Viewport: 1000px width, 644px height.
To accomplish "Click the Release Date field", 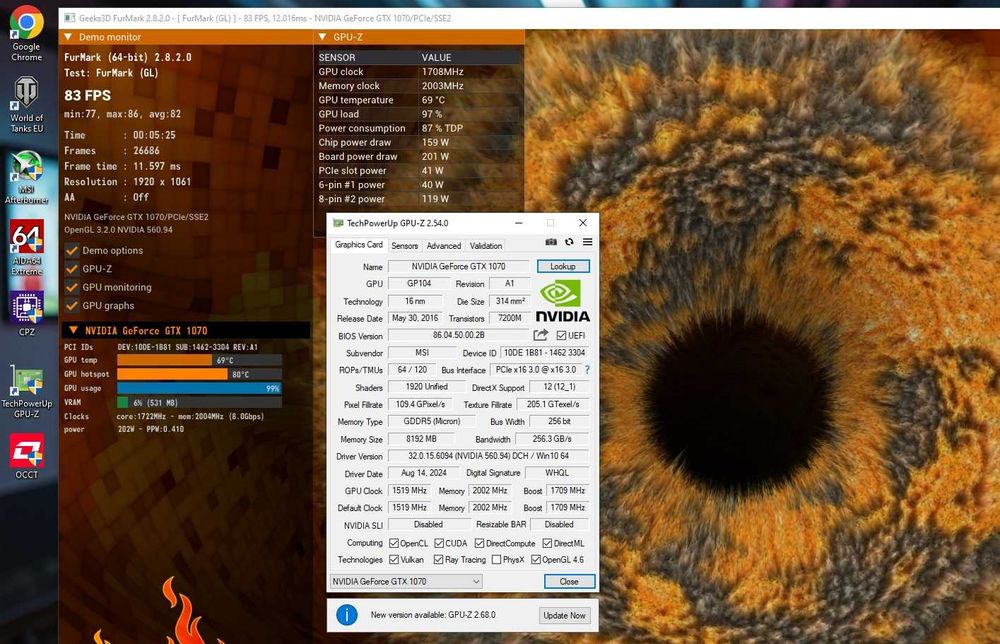I will tap(415, 318).
